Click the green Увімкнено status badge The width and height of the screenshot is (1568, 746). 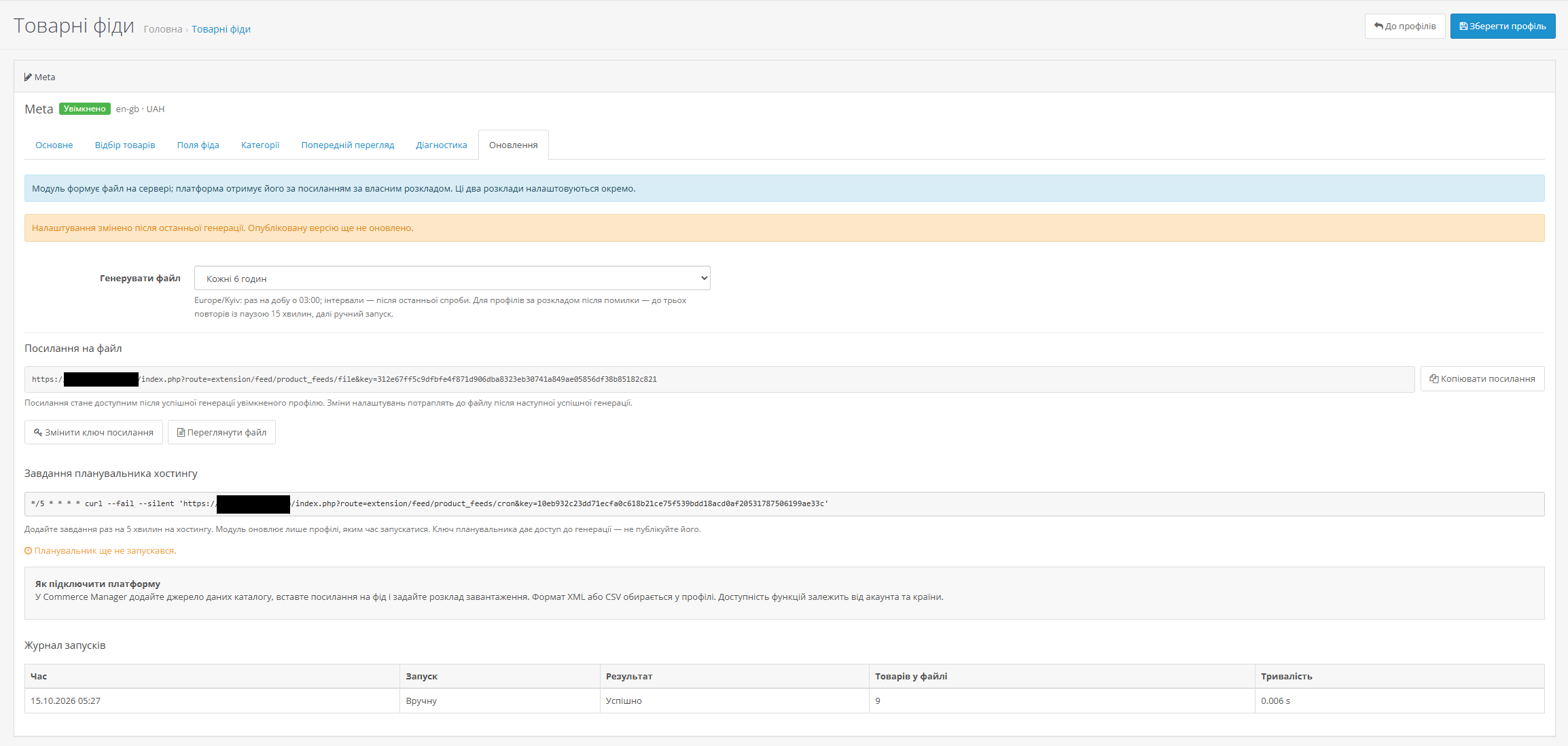(85, 109)
